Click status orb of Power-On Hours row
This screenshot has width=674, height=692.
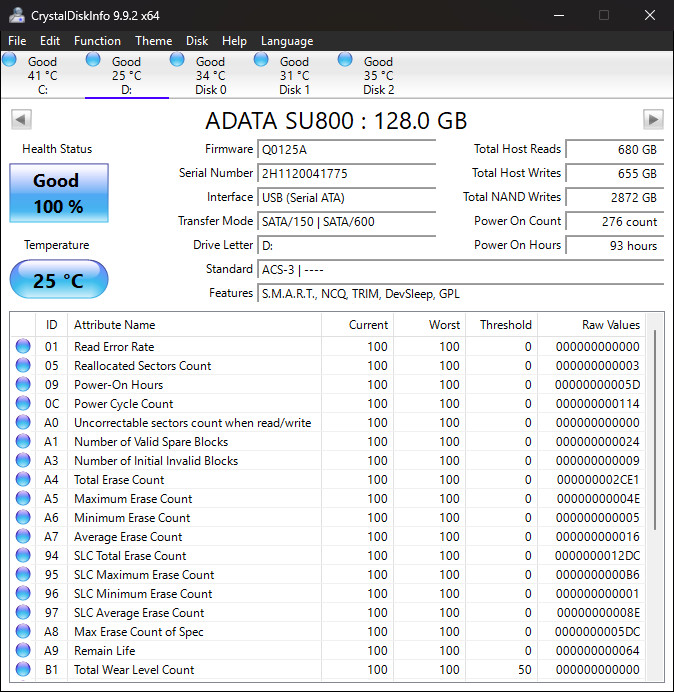pos(23,384)
